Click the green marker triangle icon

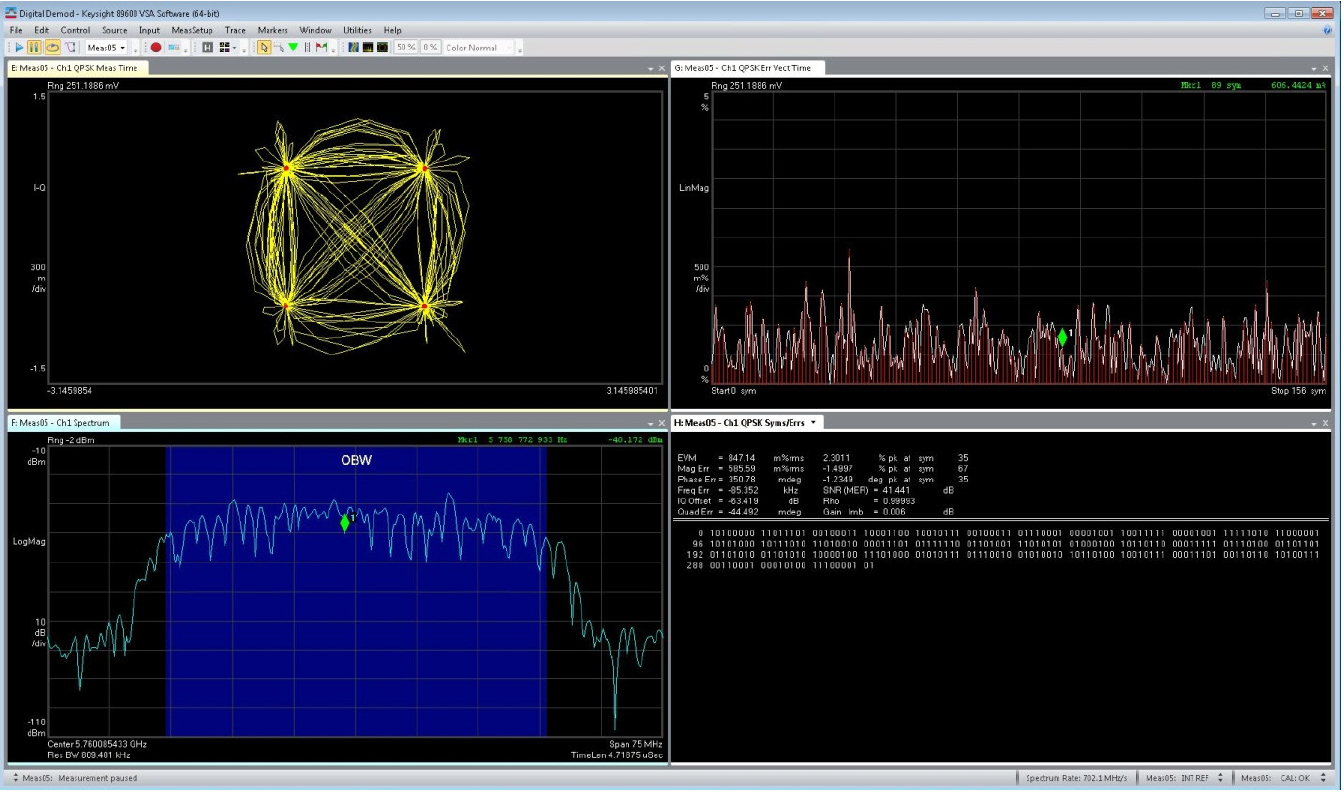point(293,47)
